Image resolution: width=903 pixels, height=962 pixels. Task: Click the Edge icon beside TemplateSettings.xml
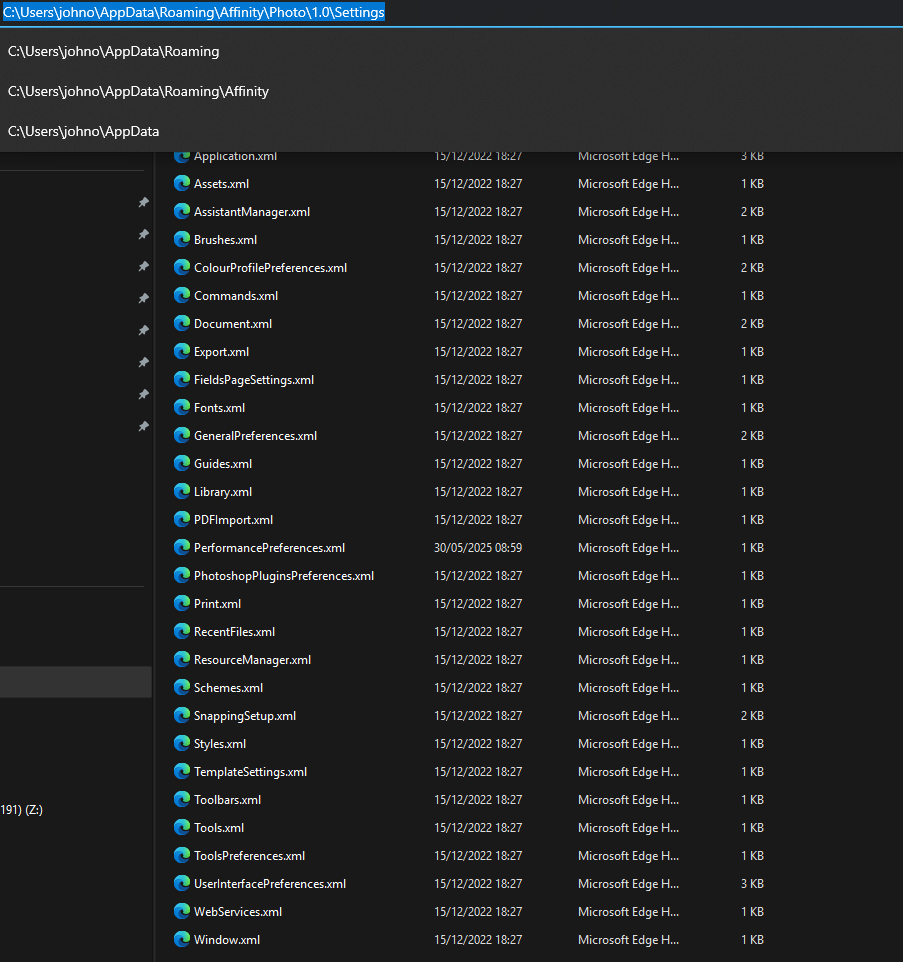pyautogui.click(x=182, y=771)
